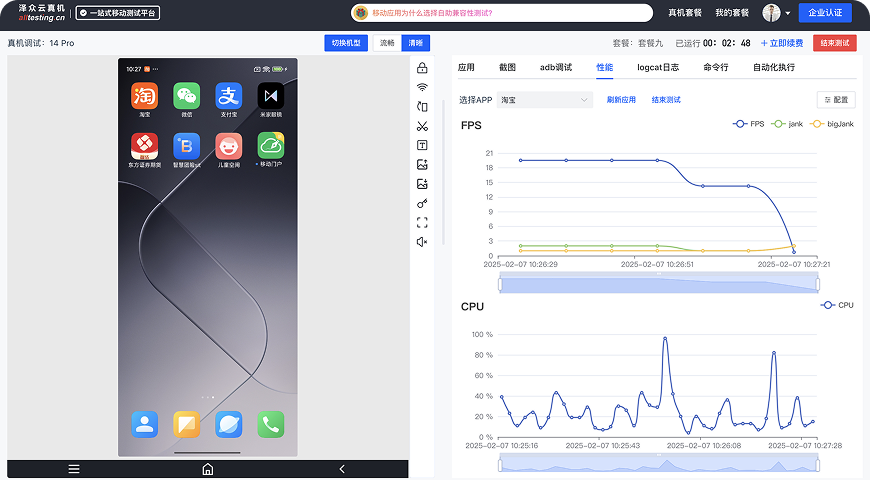Tap the phone home navigation button
The width and height of the screenshot is (870, 480).
click(x=208, y=469)
